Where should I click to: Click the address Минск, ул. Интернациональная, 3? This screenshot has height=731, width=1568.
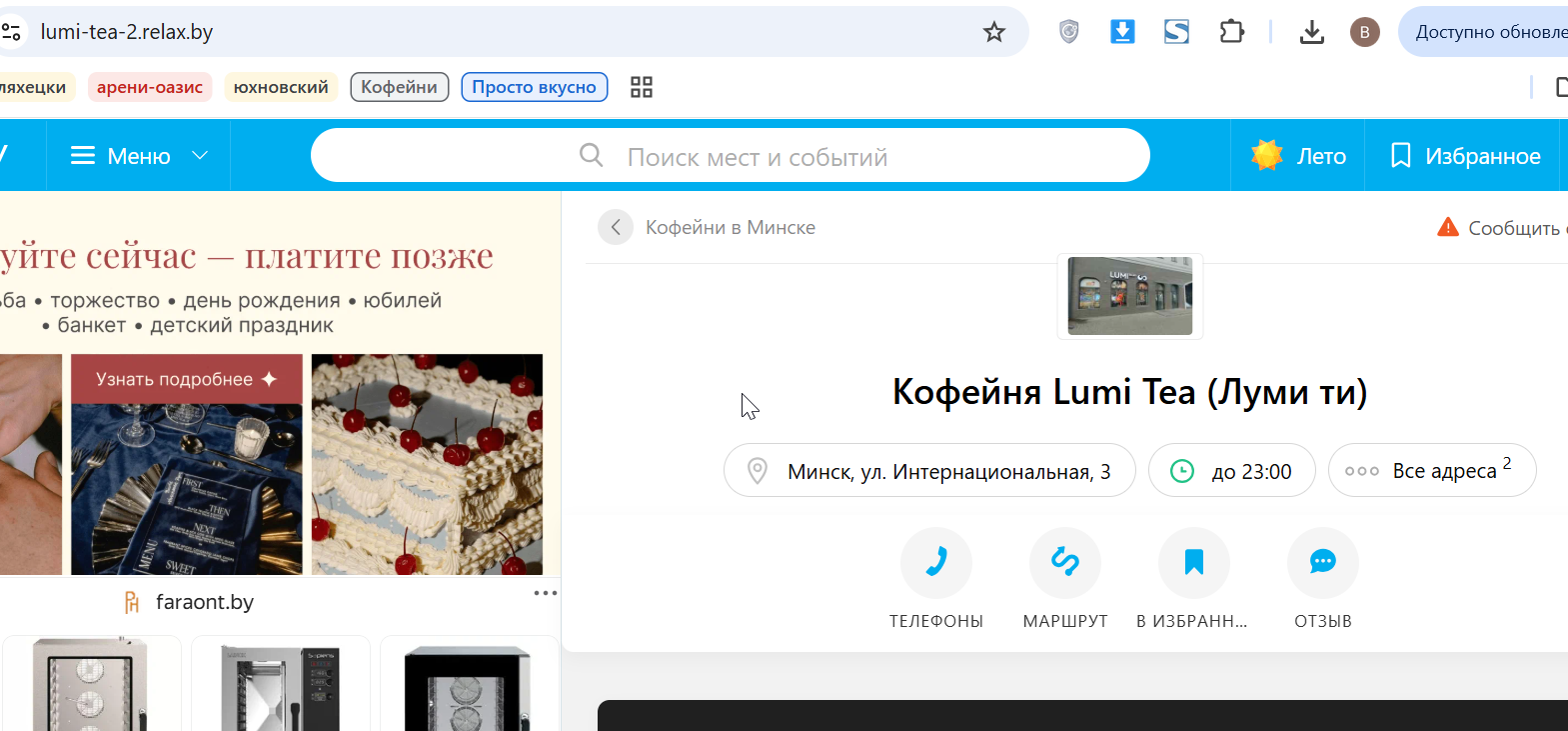point(929,470)
